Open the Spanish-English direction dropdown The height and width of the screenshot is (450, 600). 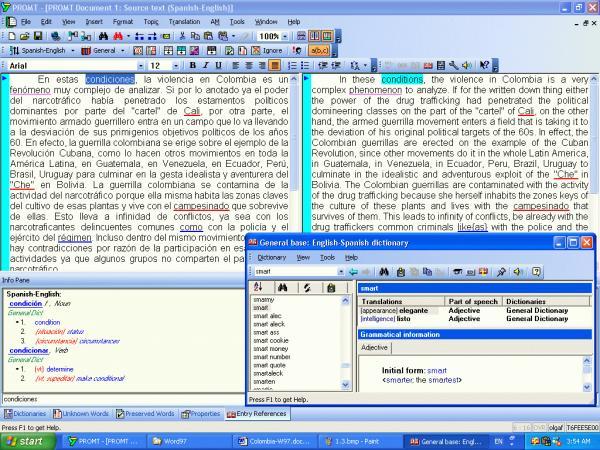(73, 51)
